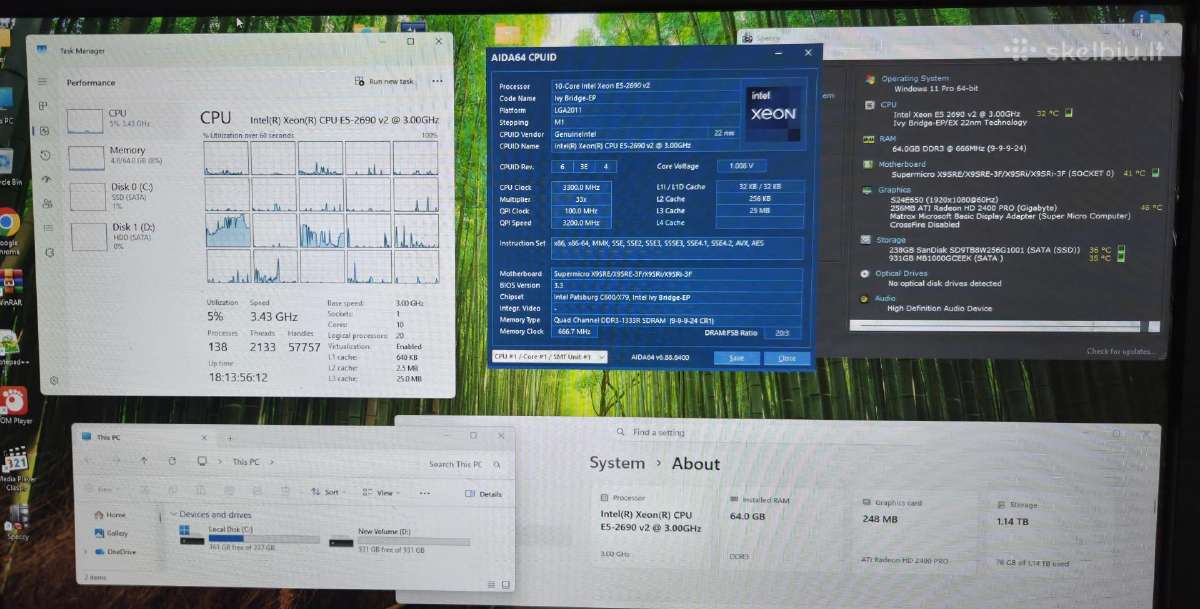Select Performance page icon in Task Manager sidebar

[x=43, y=131]
